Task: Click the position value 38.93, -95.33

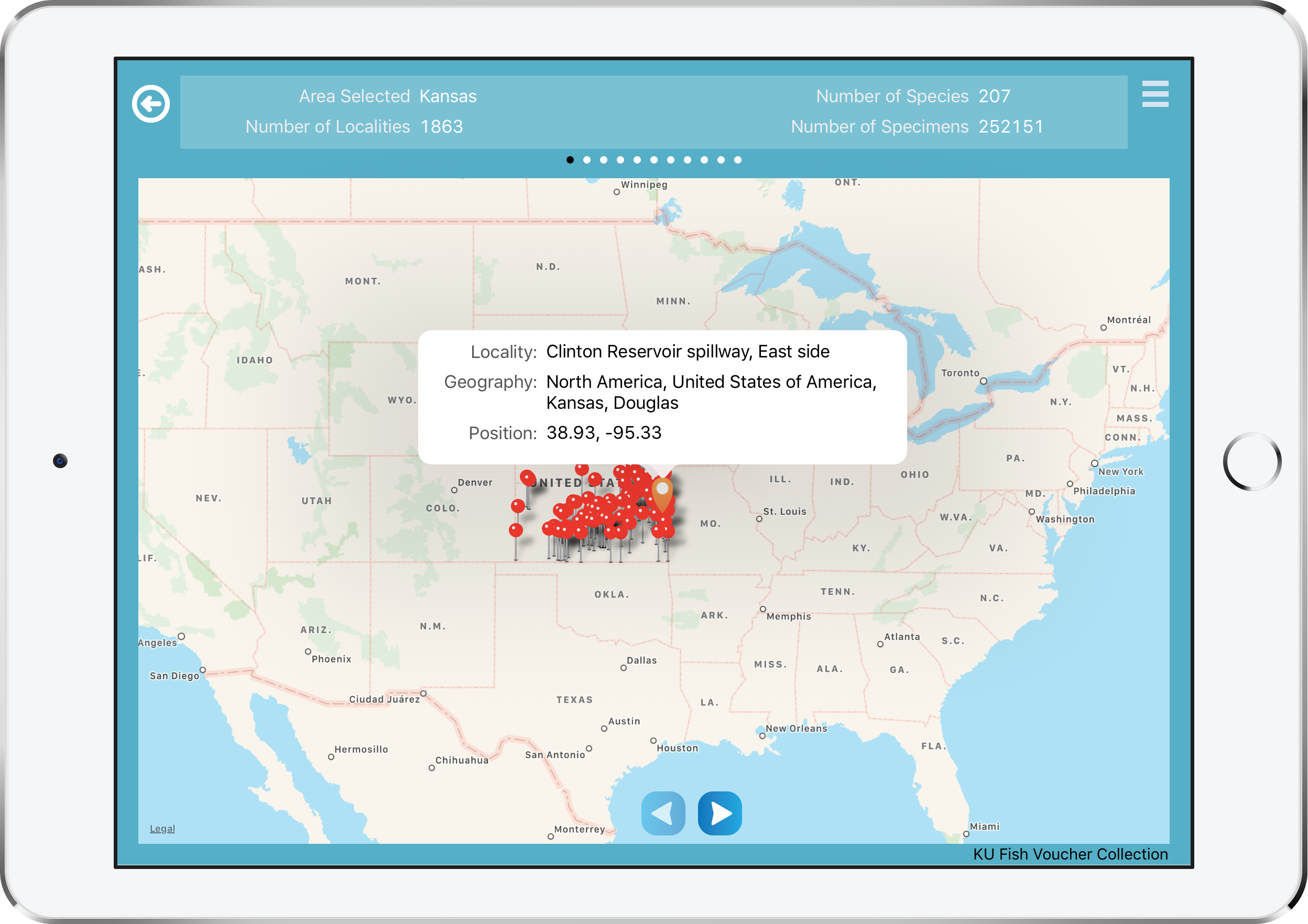Action: point(604,433)
